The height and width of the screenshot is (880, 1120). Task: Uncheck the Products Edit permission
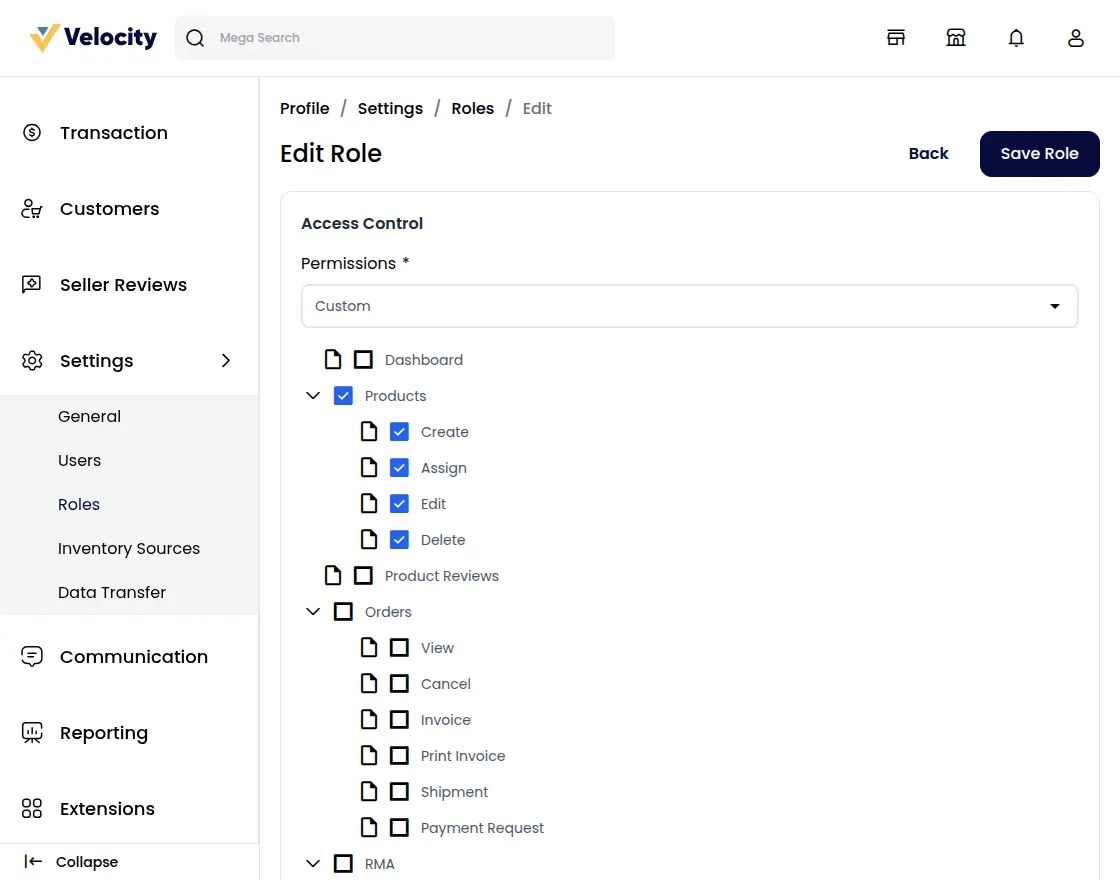coord(399,503)
